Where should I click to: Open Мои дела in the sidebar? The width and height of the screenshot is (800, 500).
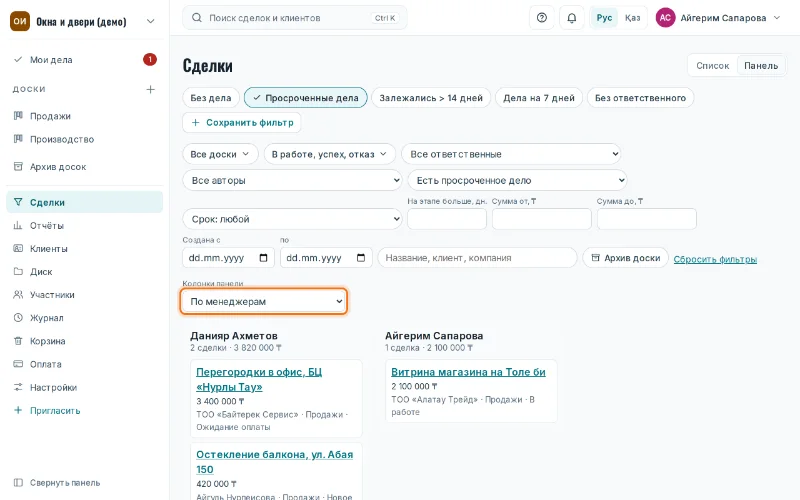[85, 60]
